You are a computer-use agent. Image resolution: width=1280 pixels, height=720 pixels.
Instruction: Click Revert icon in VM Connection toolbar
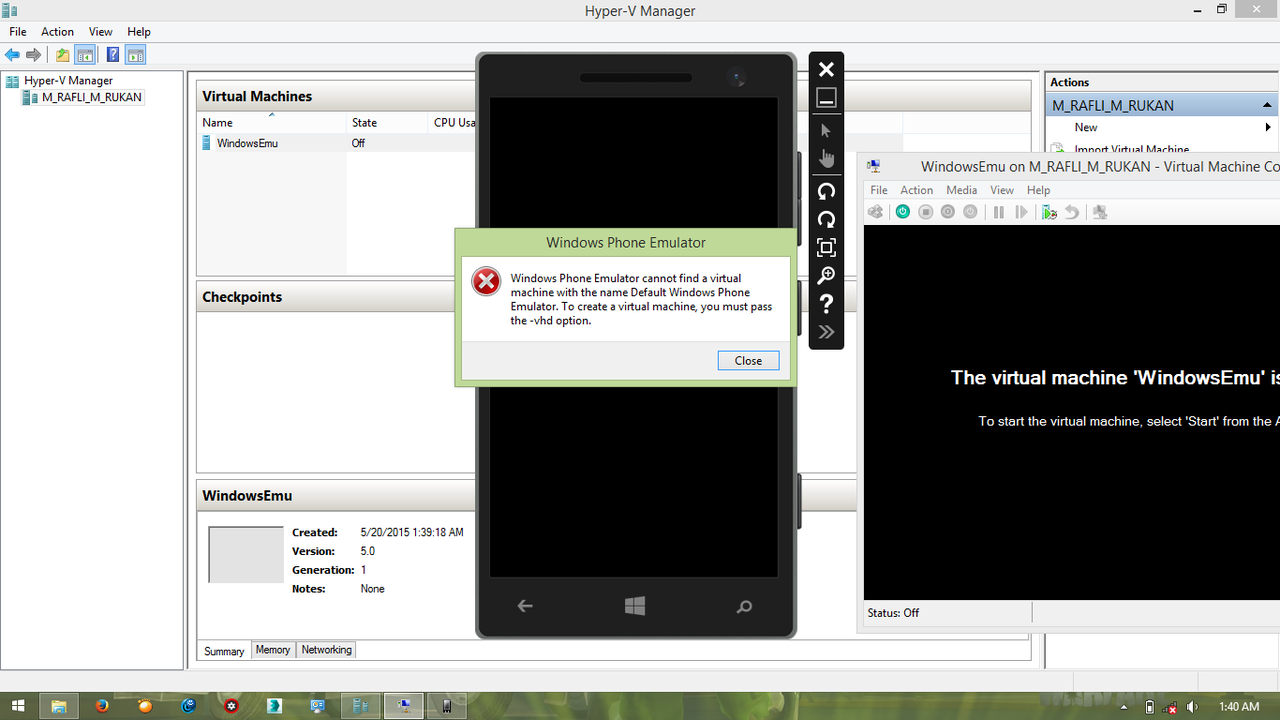click(1072, 212)
